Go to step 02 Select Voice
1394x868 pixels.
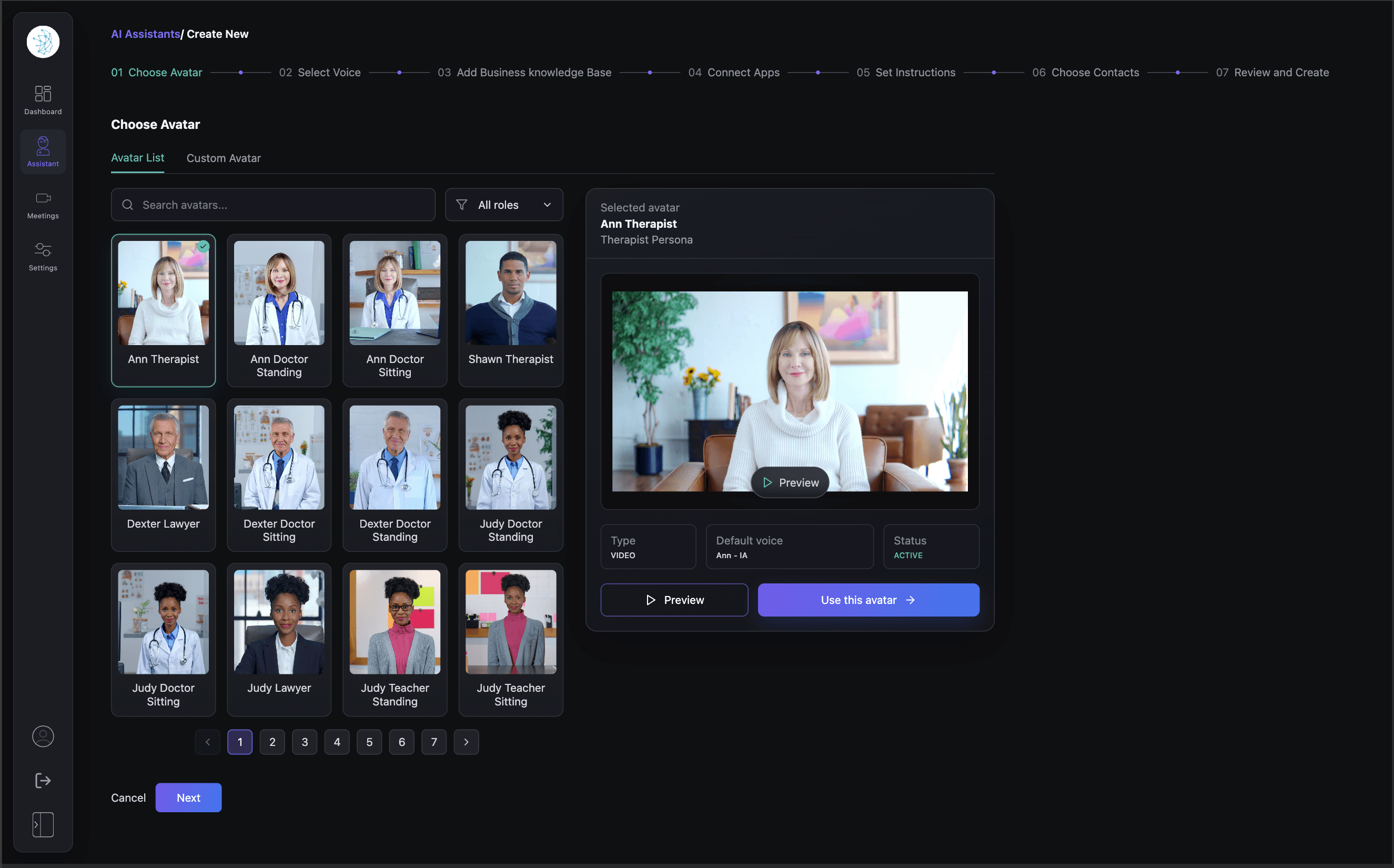point(320,73)
